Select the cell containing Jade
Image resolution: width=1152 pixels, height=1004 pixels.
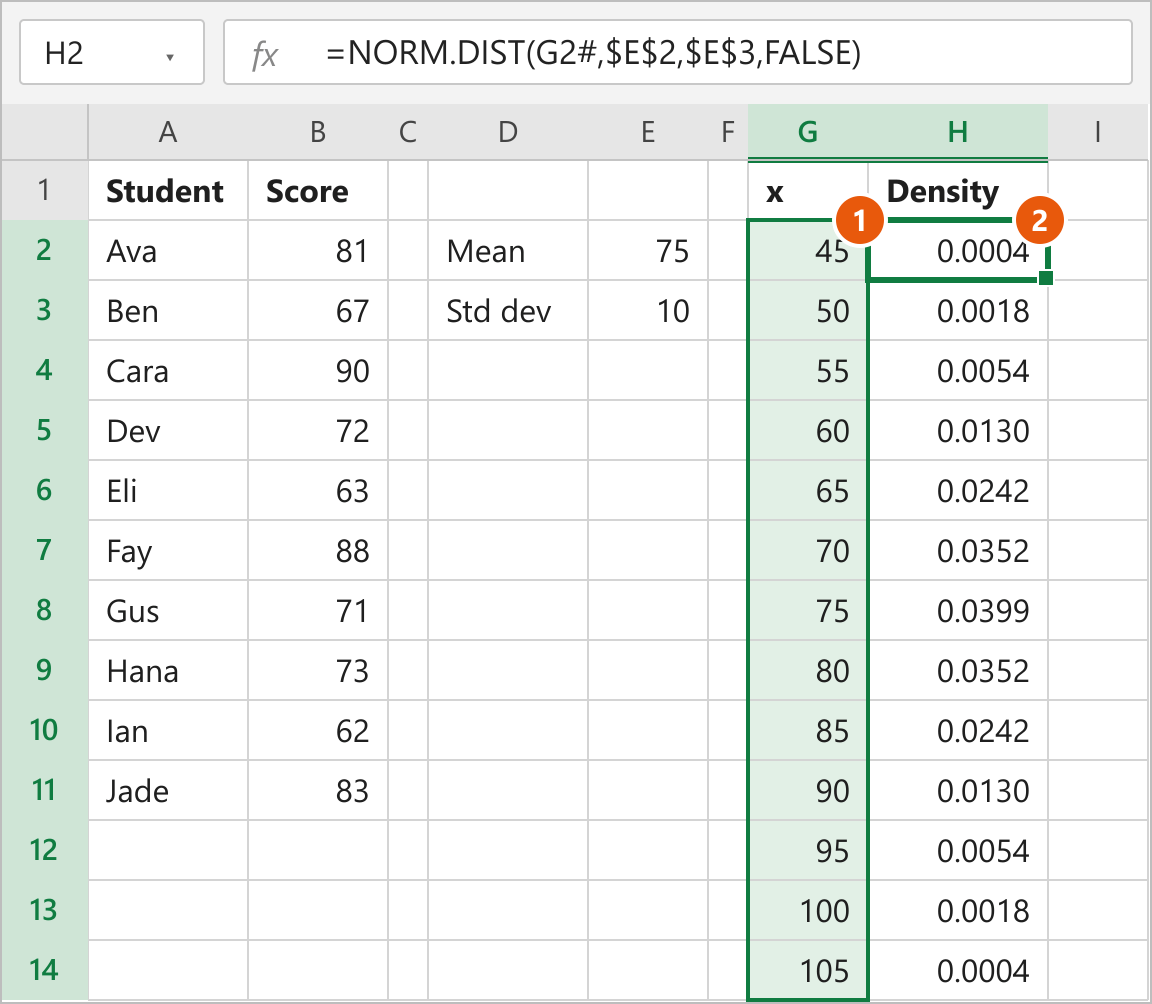(x=168, y=790)
